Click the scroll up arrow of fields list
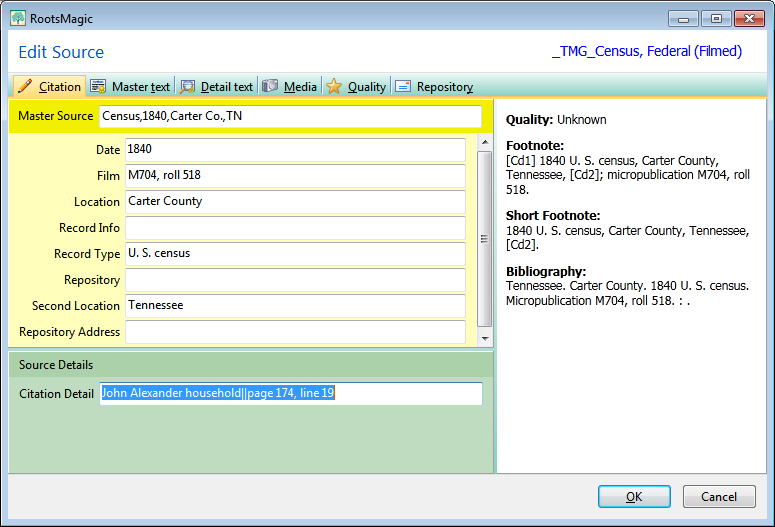Image resolution: width=775 pixels, height=527 pixels. pos(485,142)
